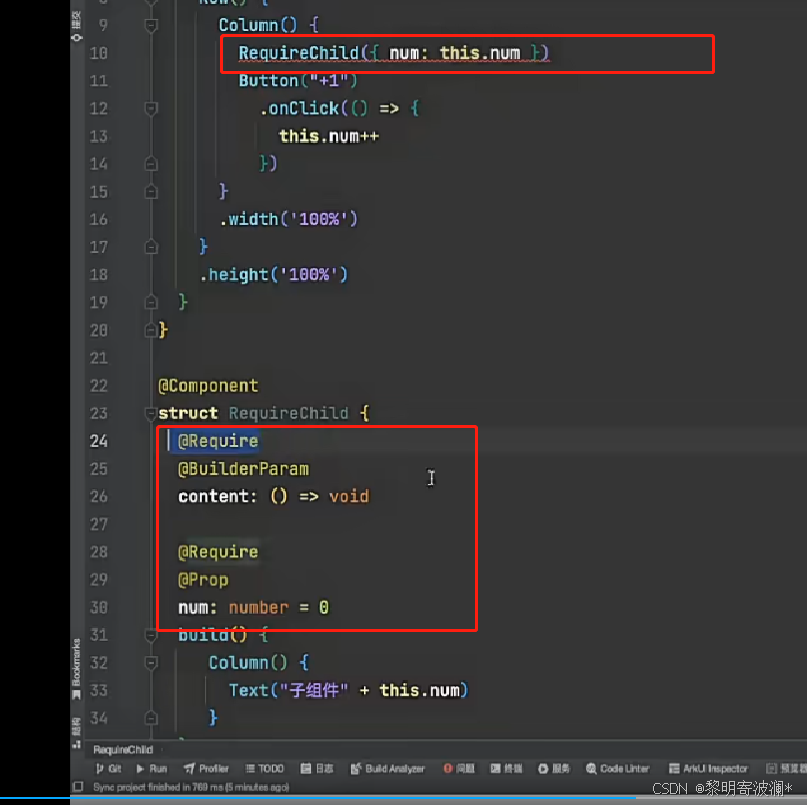This screenshot has width=807, height=805.
Task: Click the @Component decorator
Action: click(208, 386)
